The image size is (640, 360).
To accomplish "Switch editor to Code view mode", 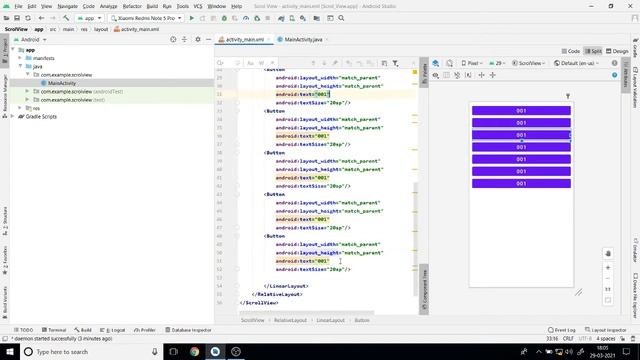I will 571,51.
